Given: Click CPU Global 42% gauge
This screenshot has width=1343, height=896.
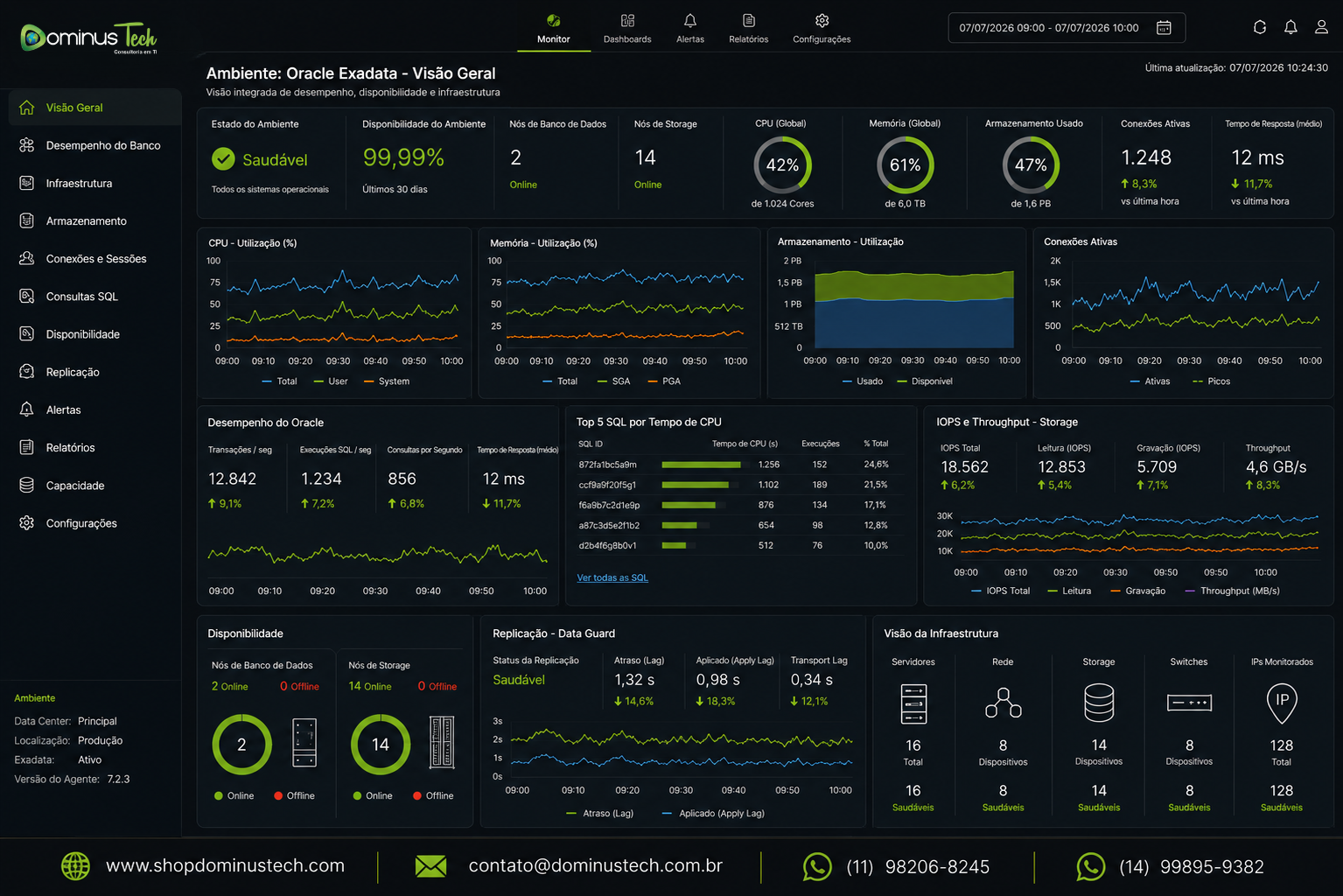Looking at the screenshot, I should point(782,165).
